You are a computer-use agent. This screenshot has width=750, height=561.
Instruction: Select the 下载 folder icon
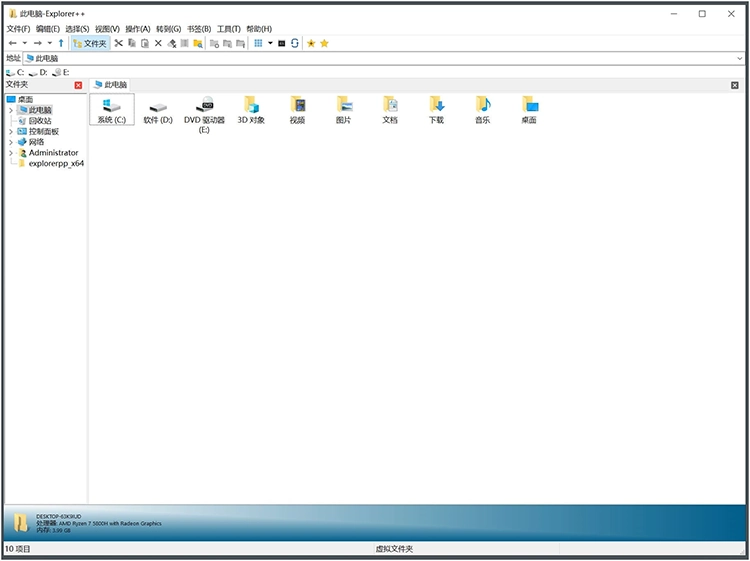click(436, 109)
